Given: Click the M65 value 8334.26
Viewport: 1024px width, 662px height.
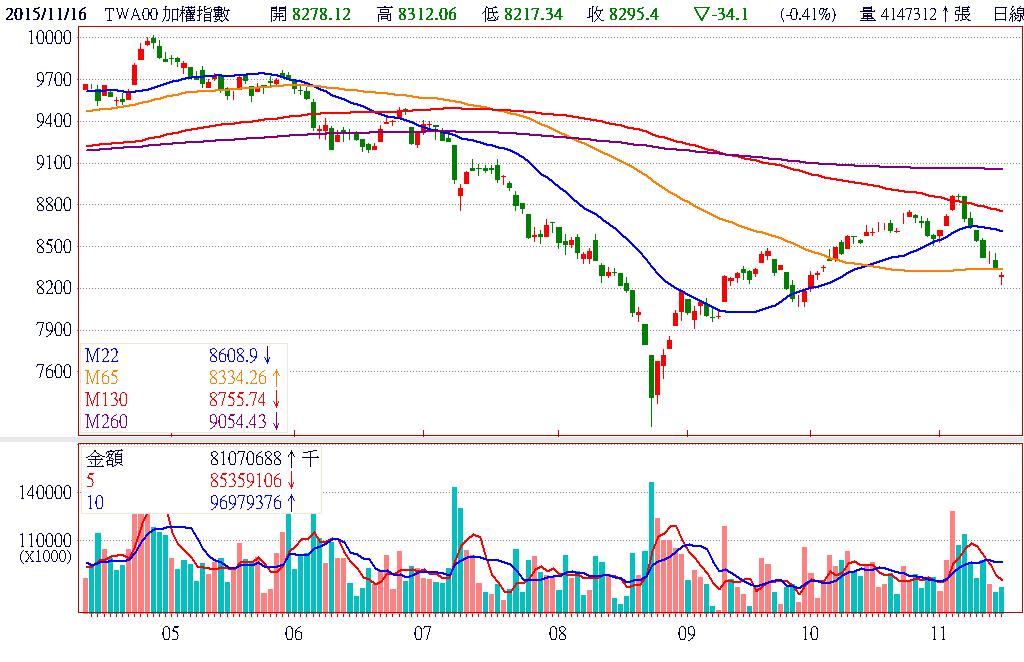Looking at the screenshot, I should (238, 377).
